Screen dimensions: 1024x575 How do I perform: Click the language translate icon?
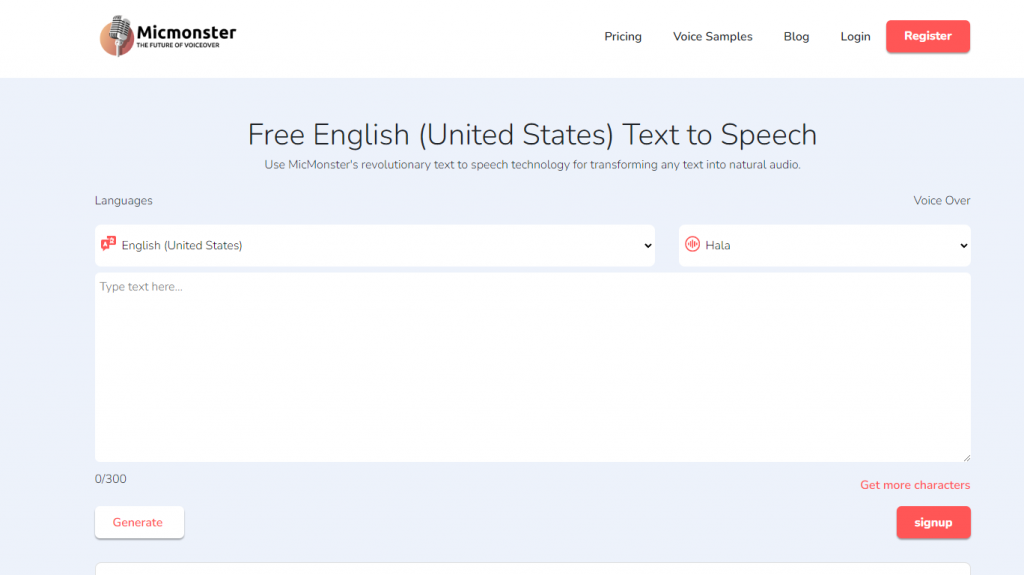108,244
